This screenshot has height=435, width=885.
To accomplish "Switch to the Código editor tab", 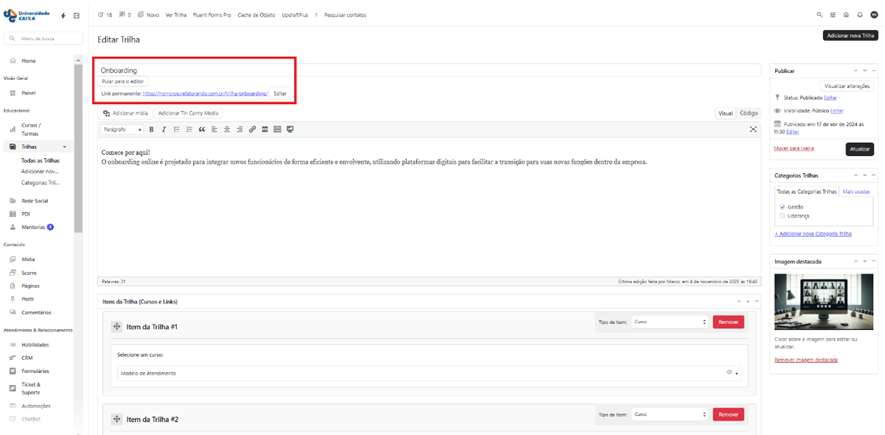I will [748, 113].
